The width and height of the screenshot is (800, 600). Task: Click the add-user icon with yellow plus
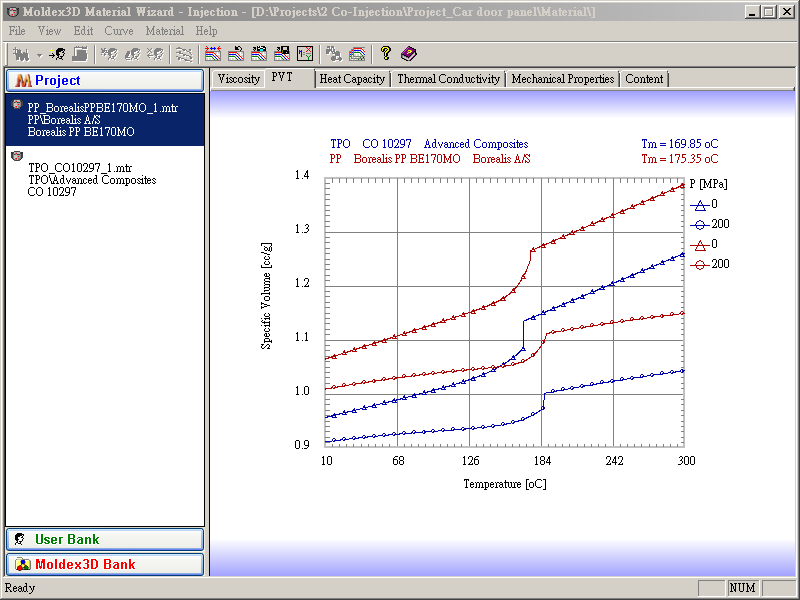(x=57, y=54)
